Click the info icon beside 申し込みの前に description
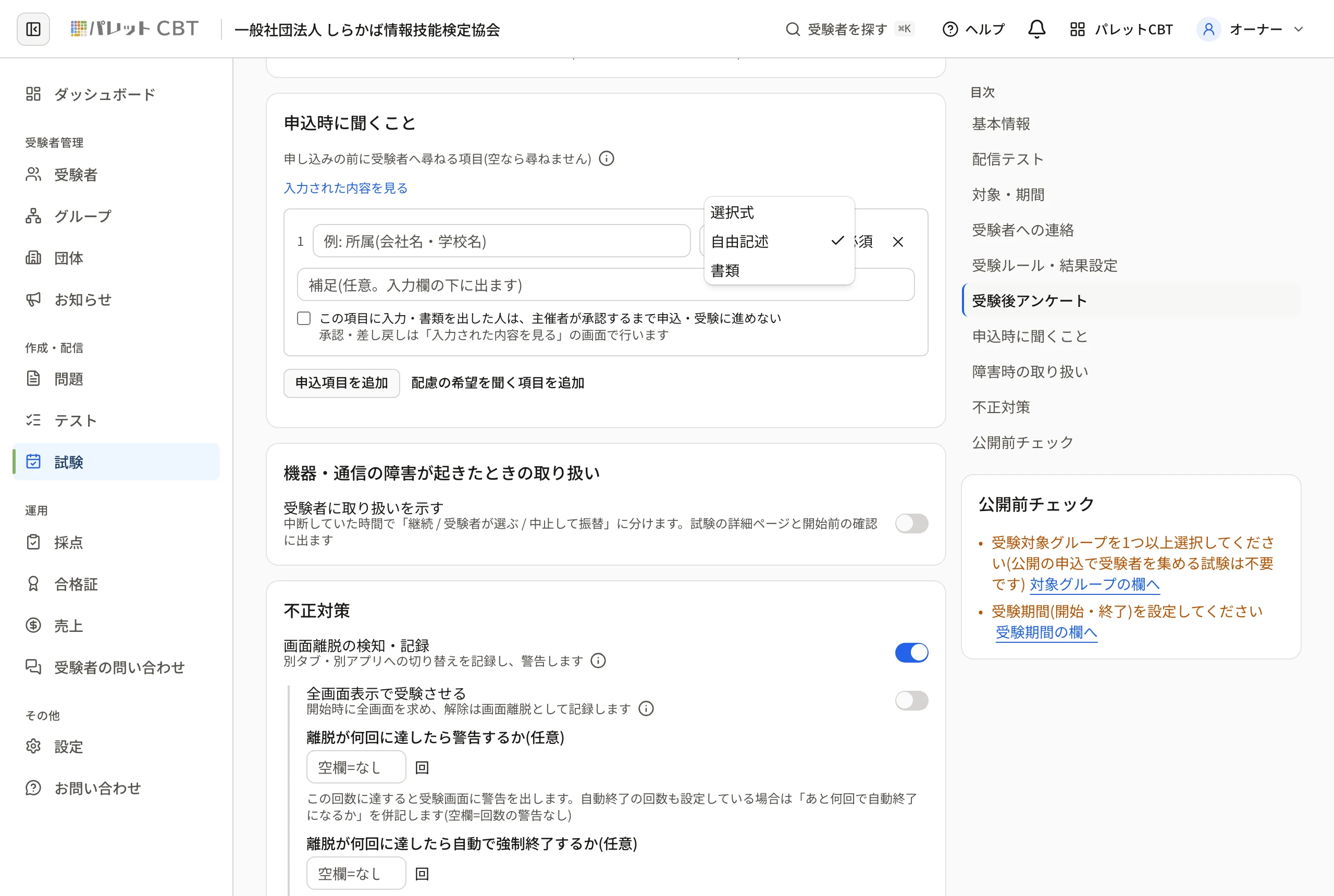 (607, 158)
